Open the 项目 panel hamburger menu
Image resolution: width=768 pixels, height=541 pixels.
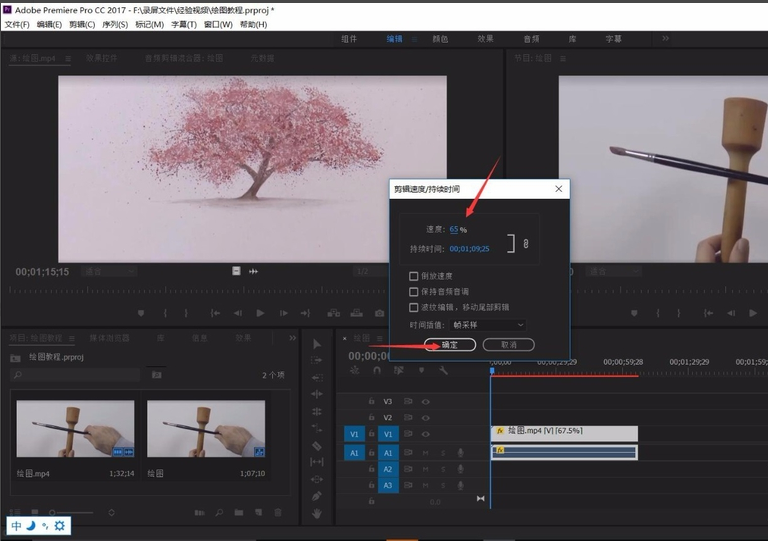click(x=70, y=338)
